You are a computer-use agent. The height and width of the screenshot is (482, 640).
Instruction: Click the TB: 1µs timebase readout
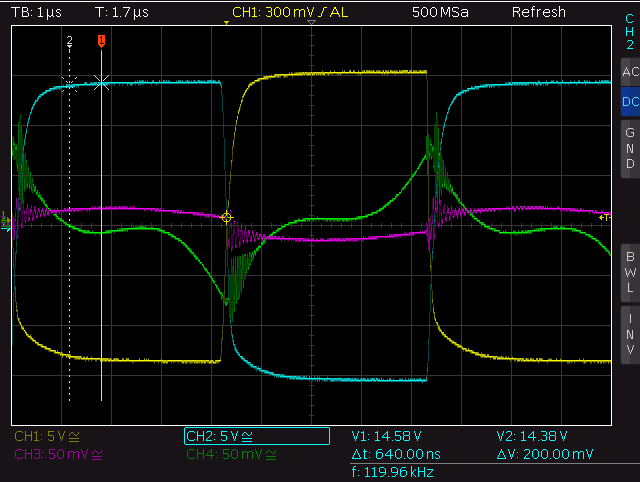[x=36, y=13]
